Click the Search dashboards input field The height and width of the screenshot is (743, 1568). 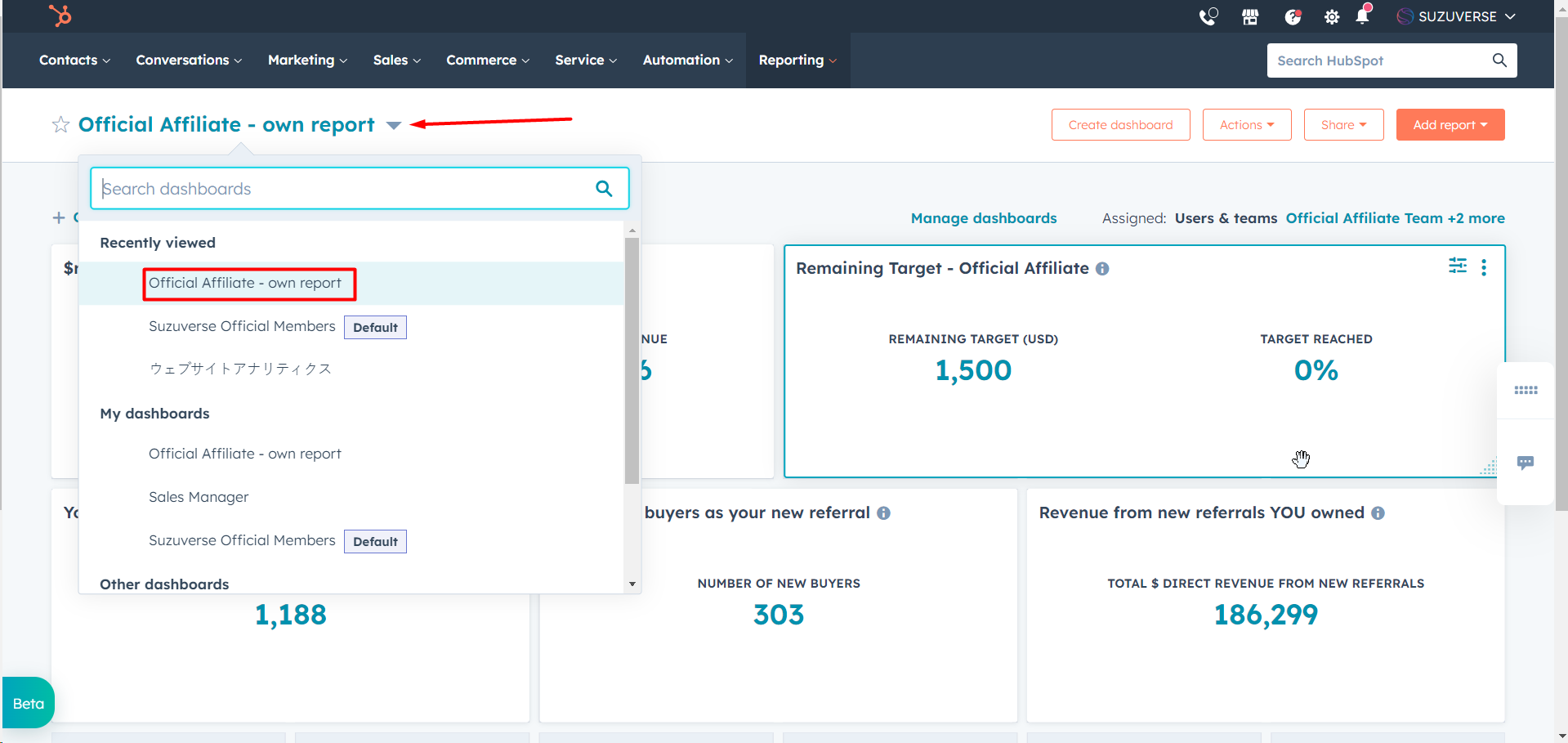coord(343,189)
